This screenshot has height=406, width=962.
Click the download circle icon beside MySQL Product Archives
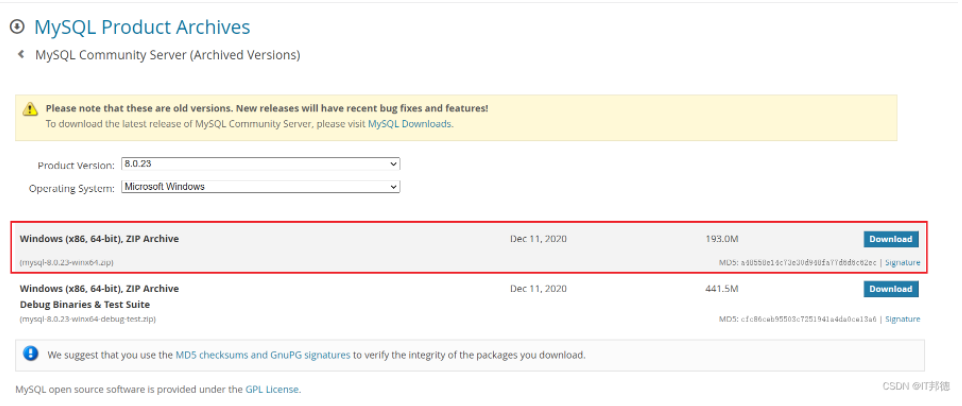[17, 27]
